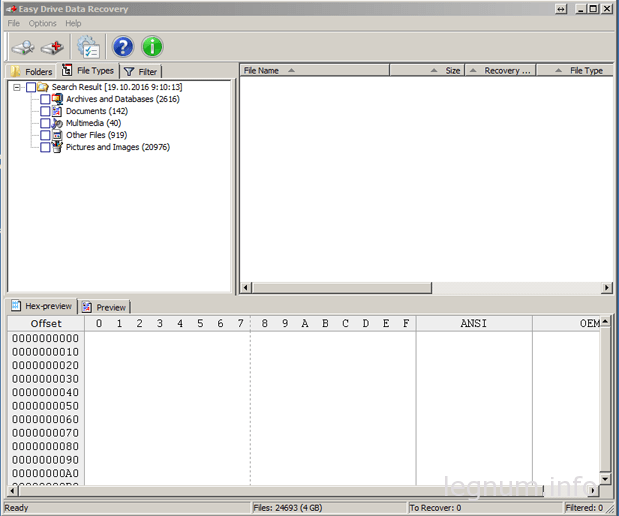Click the Documents category icon
This screenshot has width=619, height=516.
pos(57,111)
